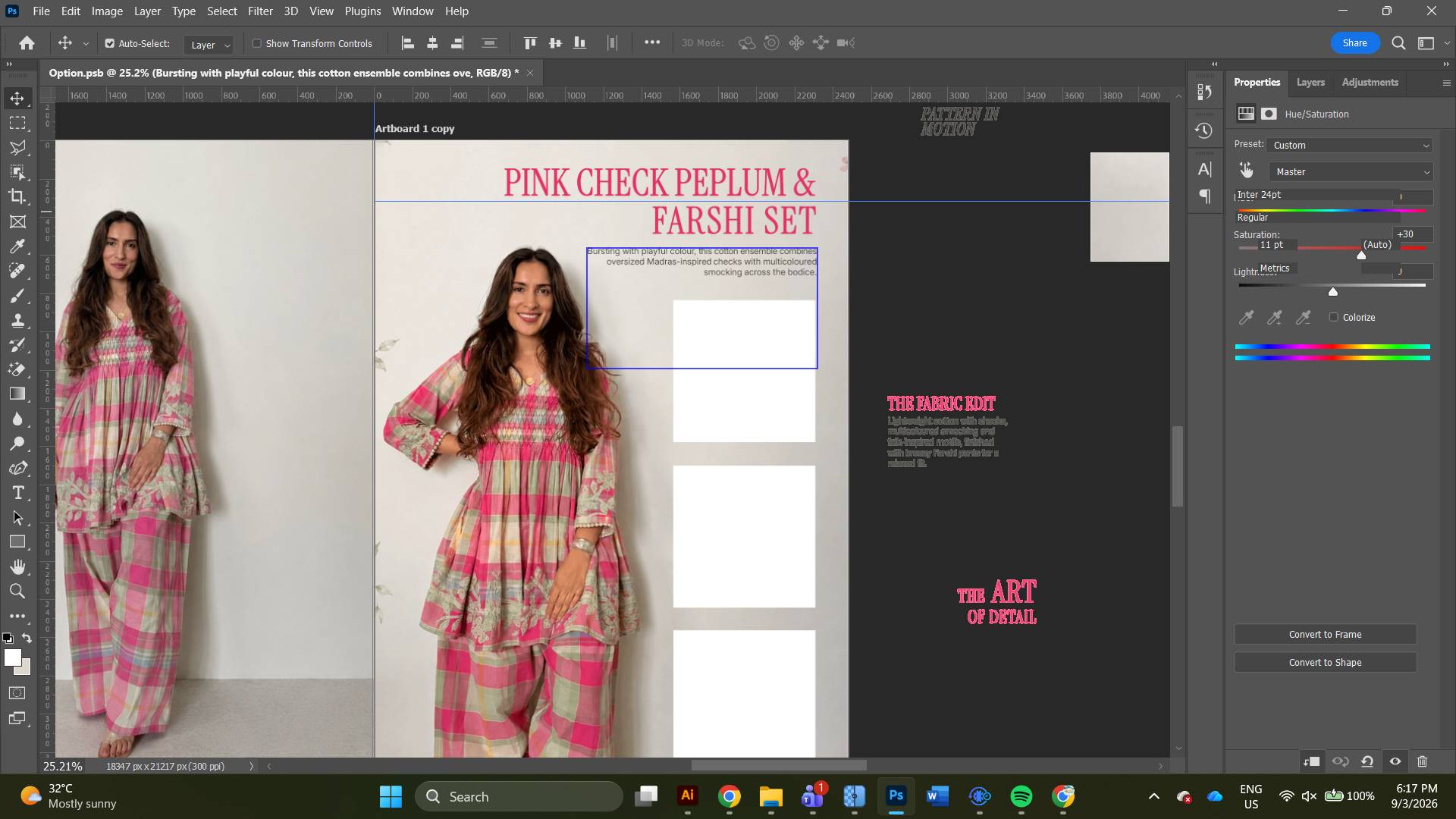
Task: Toggle adjustment layer visibility eye icon
Action: 1395,761
